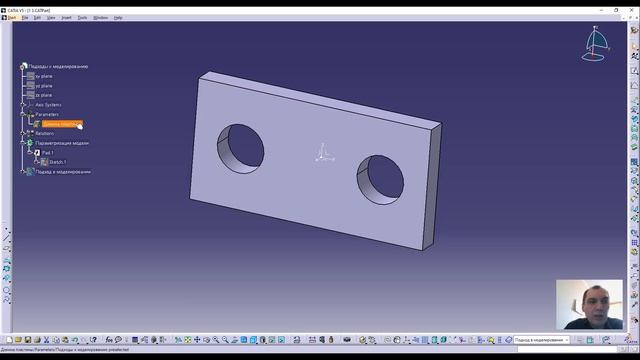This screenshot has height=360, width=640.
Task: Select Sketch.1 in the tree
Action: (58, 162)
